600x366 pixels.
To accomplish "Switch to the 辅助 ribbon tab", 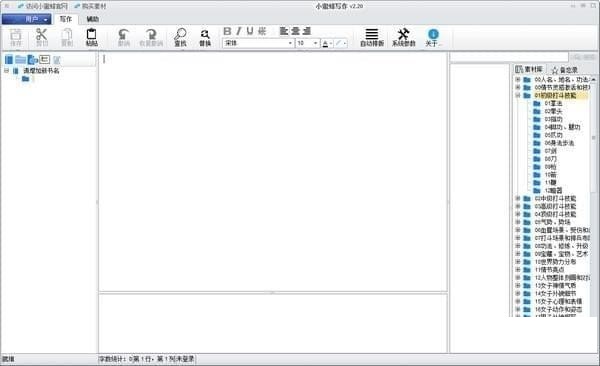I will click(92, 19).
